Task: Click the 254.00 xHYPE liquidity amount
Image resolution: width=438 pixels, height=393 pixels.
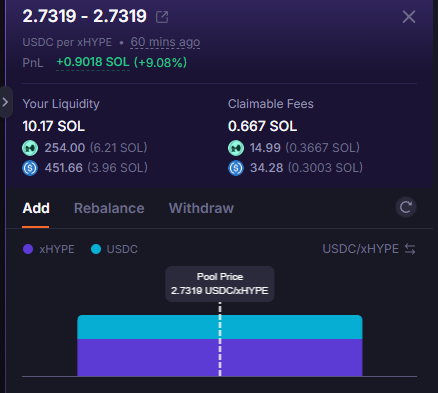Action: (65, 148)
